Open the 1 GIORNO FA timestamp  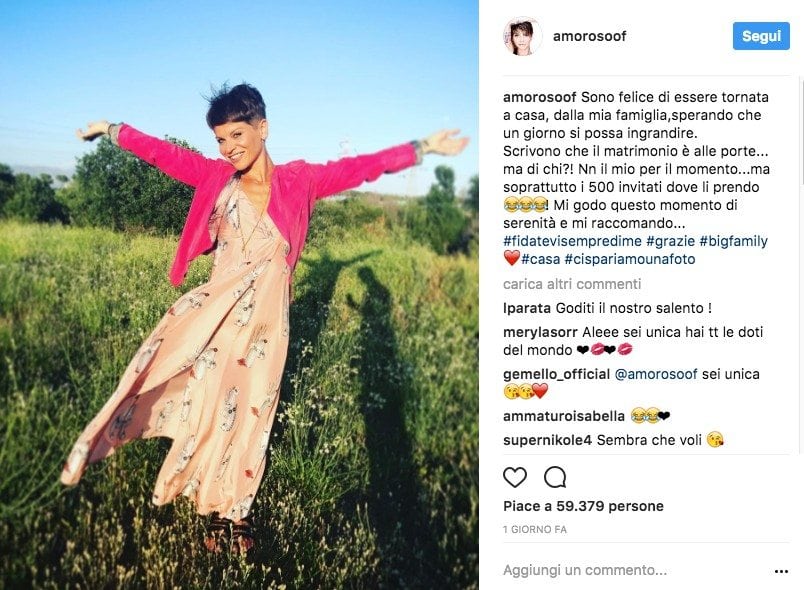point(535,530)
